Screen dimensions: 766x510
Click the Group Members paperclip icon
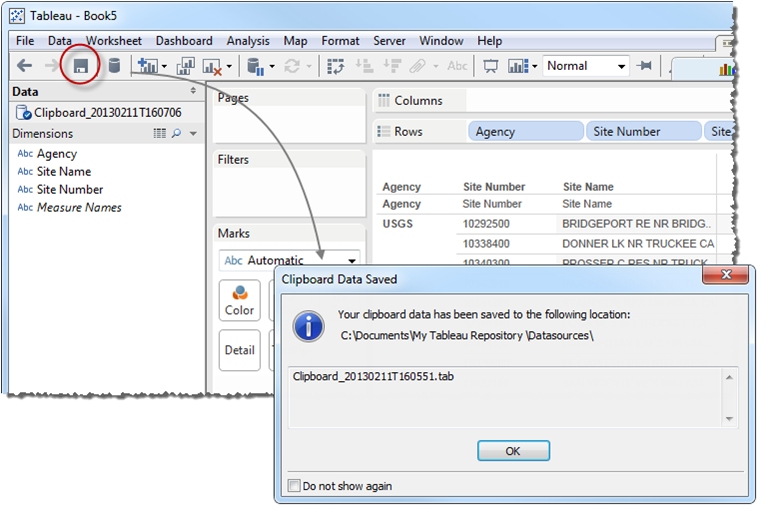pyautogui.click(x=418, y=66)
